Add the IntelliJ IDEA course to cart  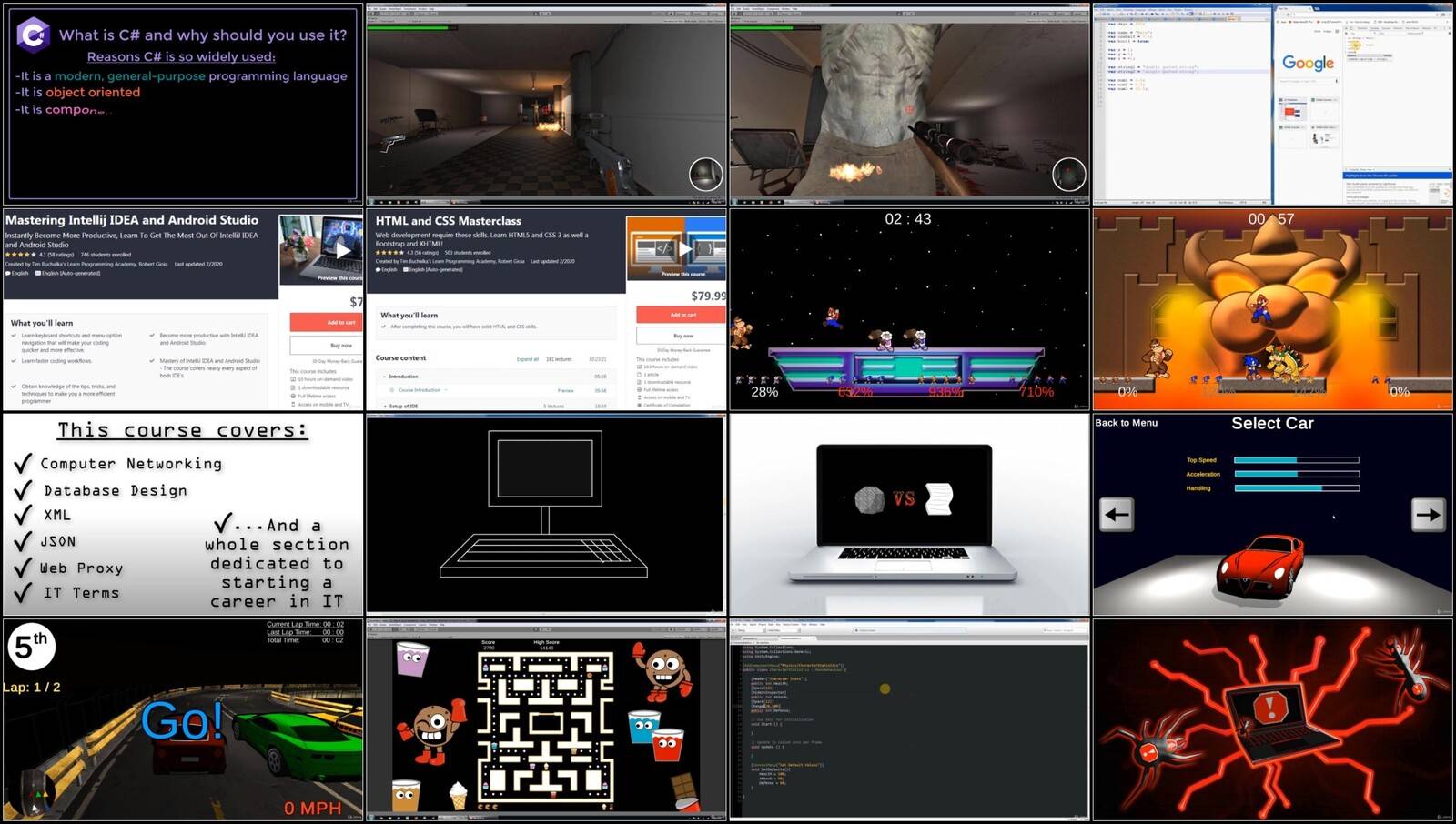pyautogui.click(x=327, y=322)
